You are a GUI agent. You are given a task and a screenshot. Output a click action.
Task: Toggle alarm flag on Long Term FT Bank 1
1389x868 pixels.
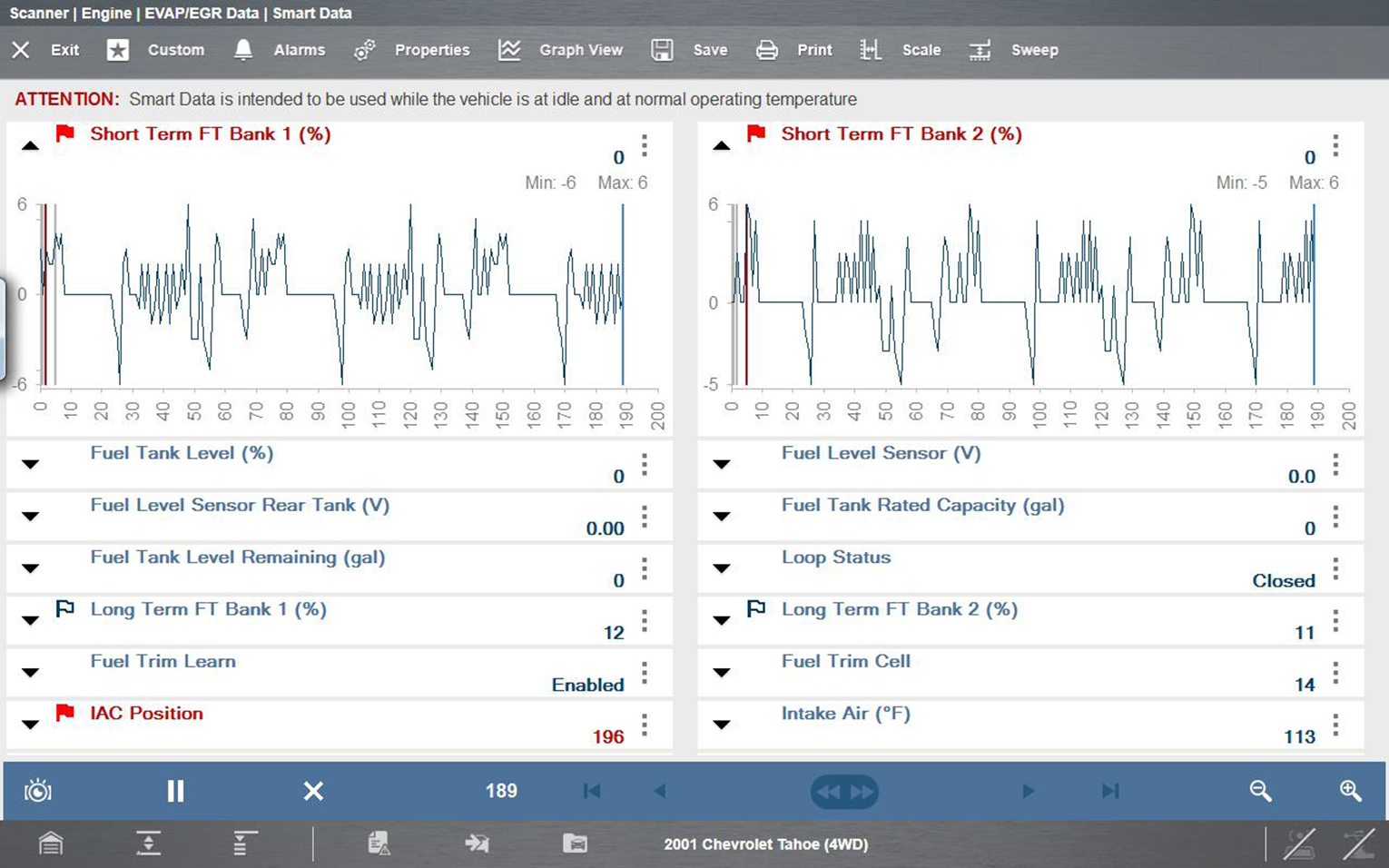click(x=65, y=609)
